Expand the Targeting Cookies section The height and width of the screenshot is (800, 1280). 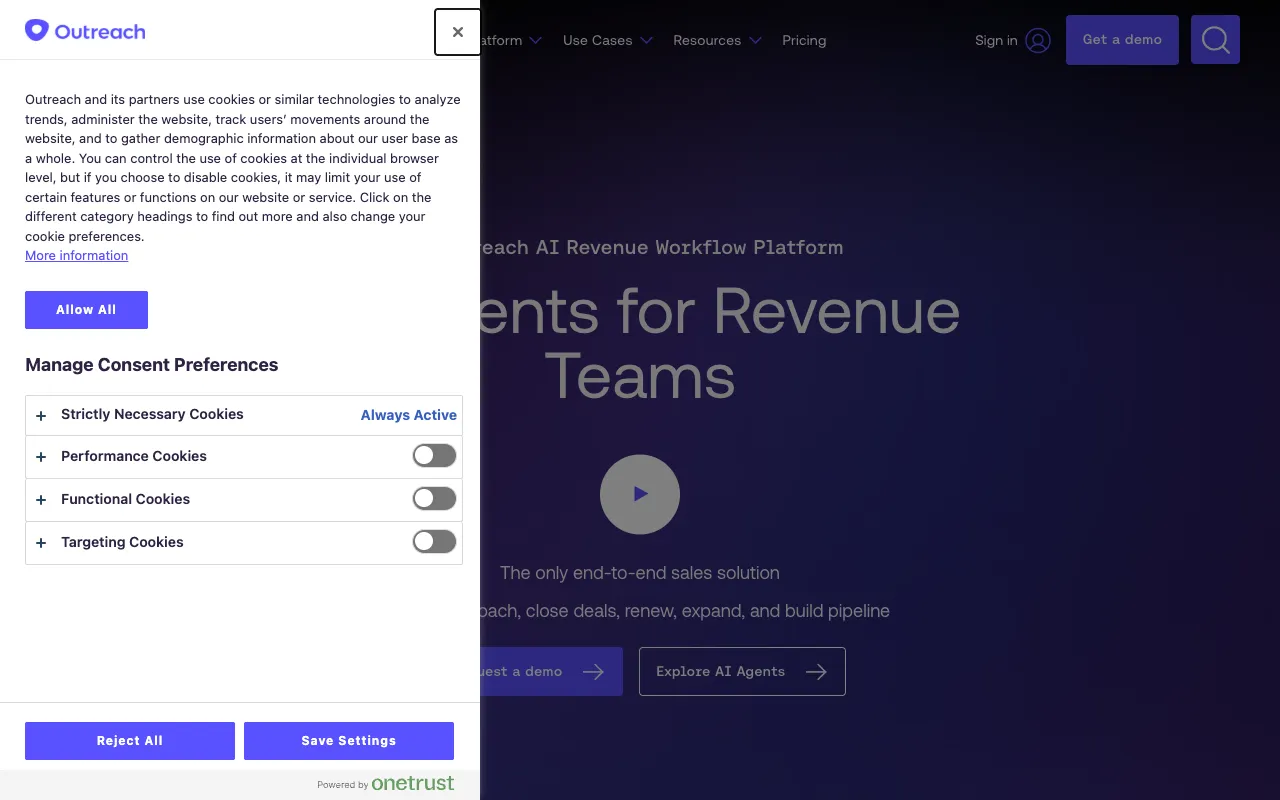point(122,542)
